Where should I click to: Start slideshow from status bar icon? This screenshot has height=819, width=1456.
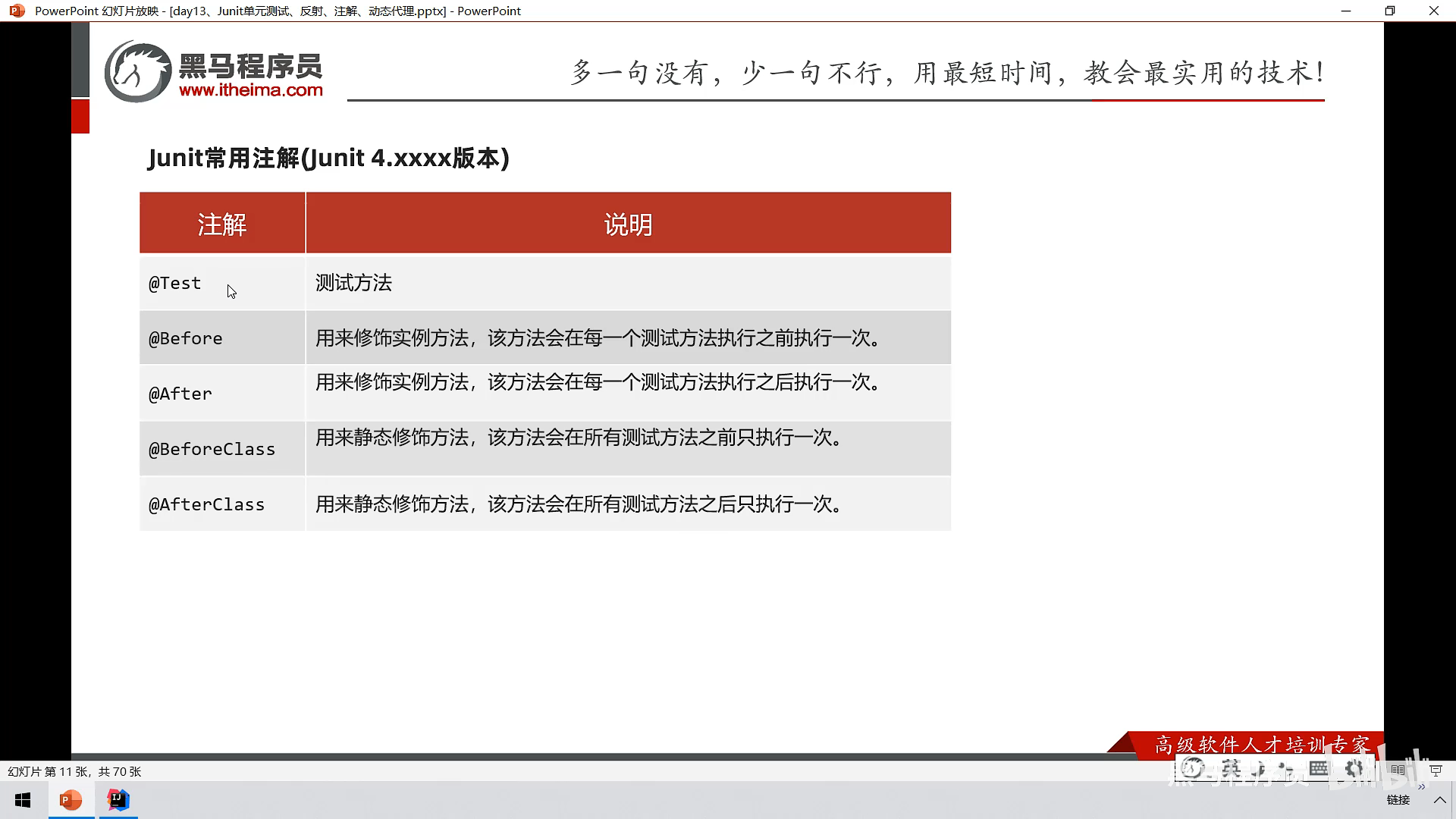[x=1436, y=770]
